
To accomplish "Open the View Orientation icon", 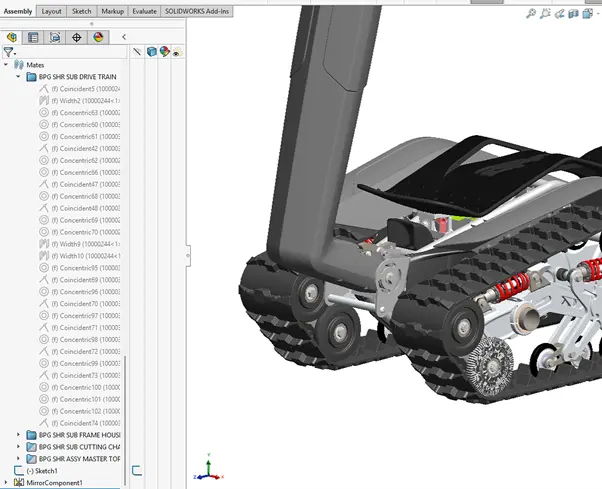I will tap(587, 14).
